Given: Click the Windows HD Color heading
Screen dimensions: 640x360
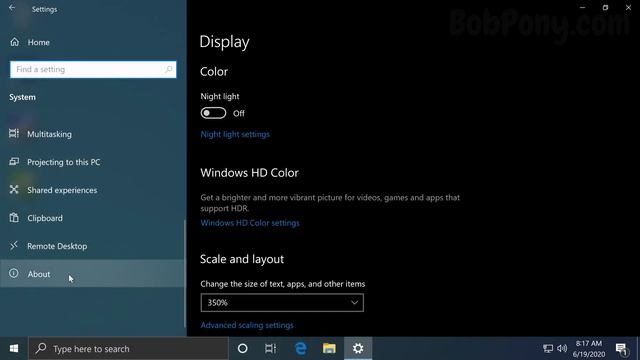Looking at the screenshot, I should click(249, 173).
